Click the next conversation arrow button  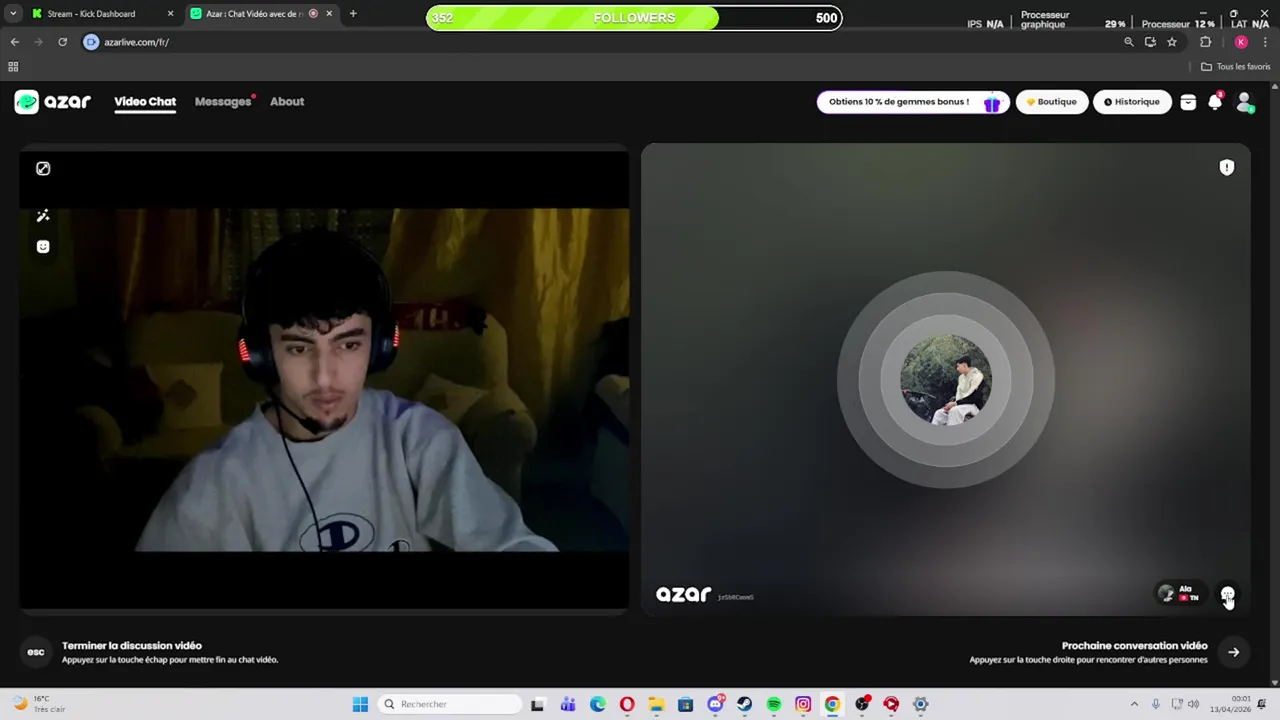[x=1234, y=652]
